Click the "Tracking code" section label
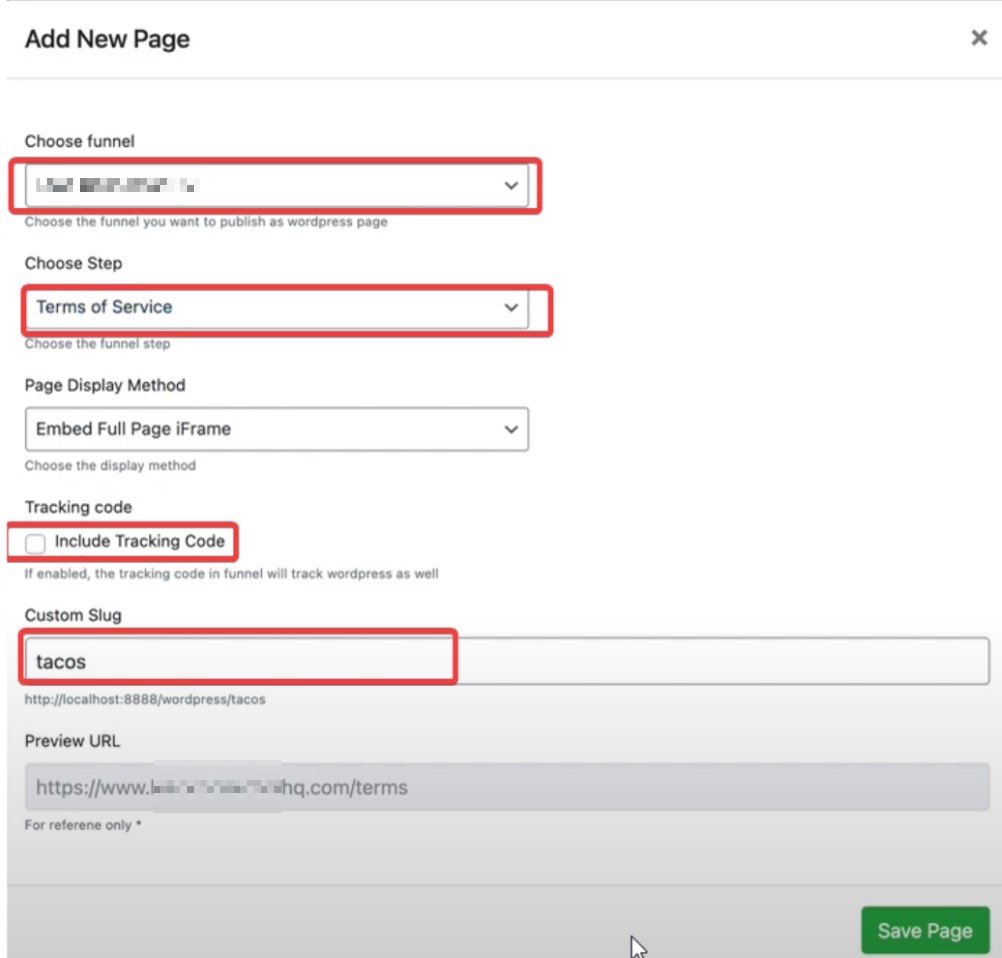The width and height of the screenshot is (1002, 958). coord(78,507)
